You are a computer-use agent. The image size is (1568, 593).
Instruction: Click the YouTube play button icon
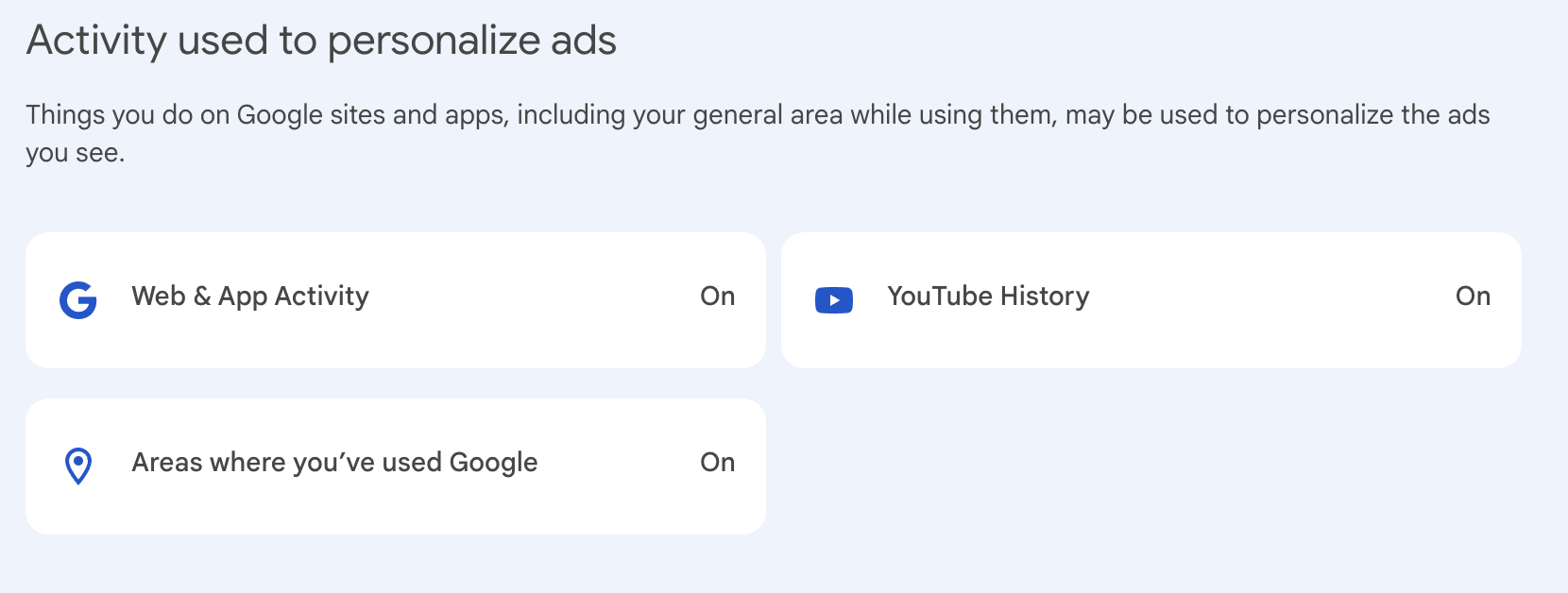pos(833,300)
